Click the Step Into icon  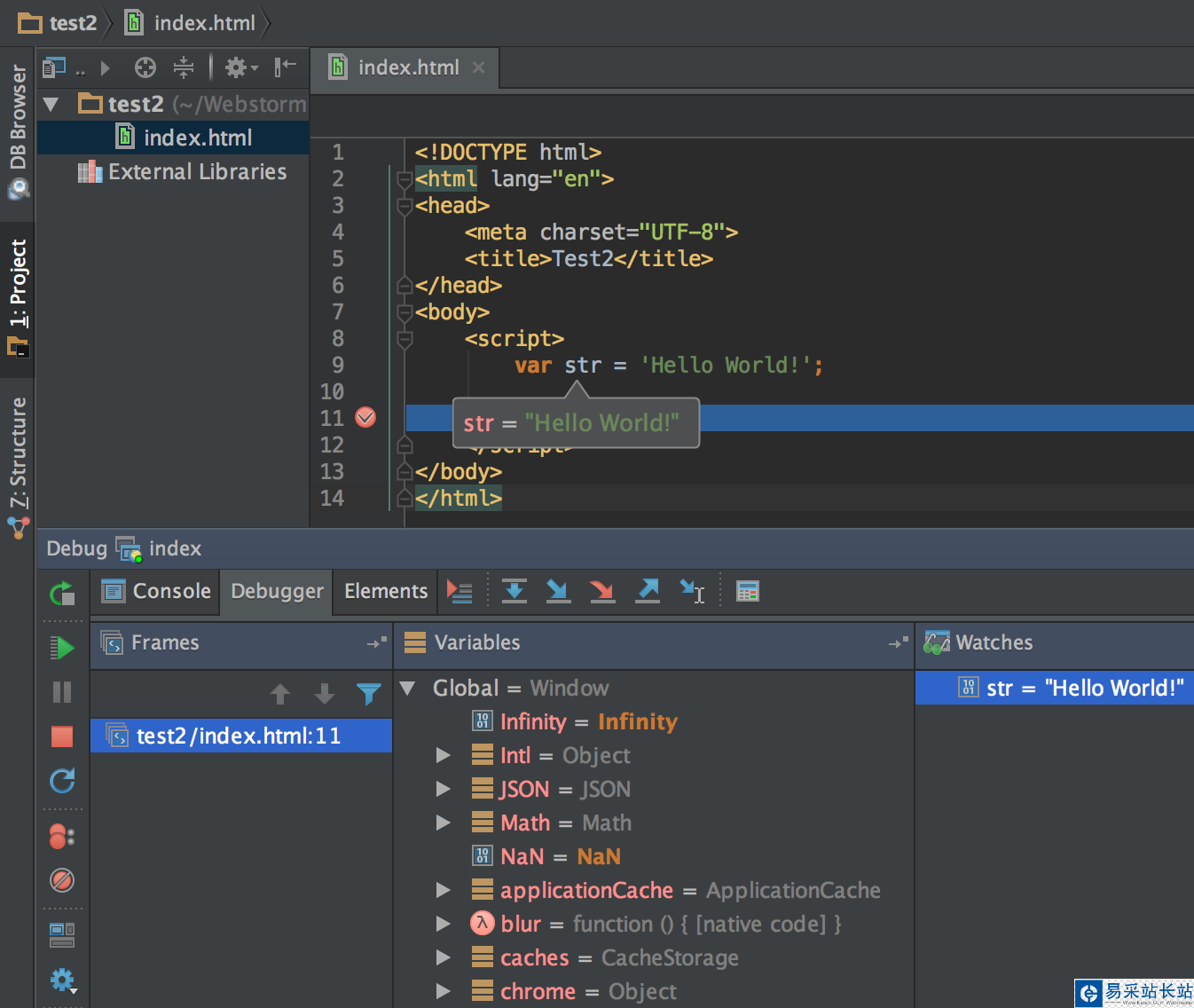[558, 591]
